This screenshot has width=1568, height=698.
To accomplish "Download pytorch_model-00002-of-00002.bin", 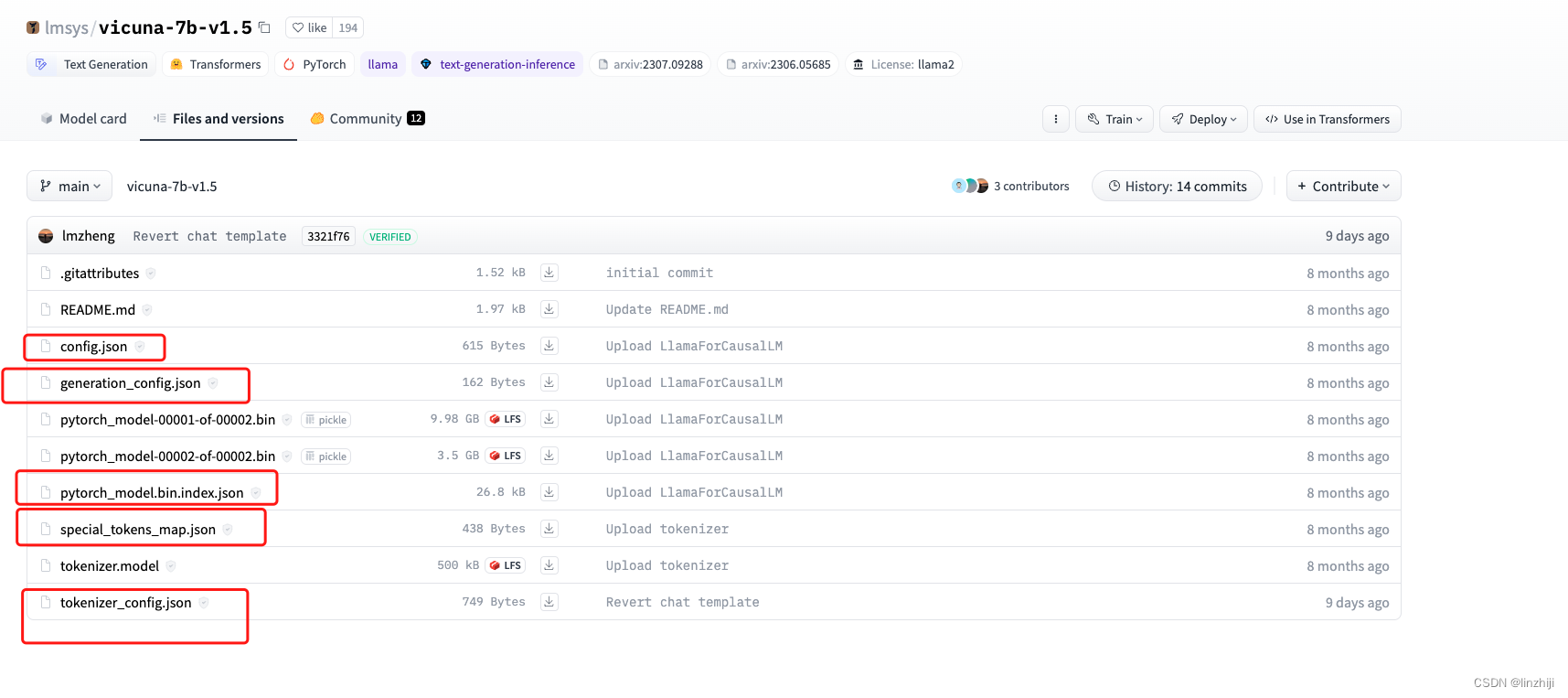I will tap(549, 455).
